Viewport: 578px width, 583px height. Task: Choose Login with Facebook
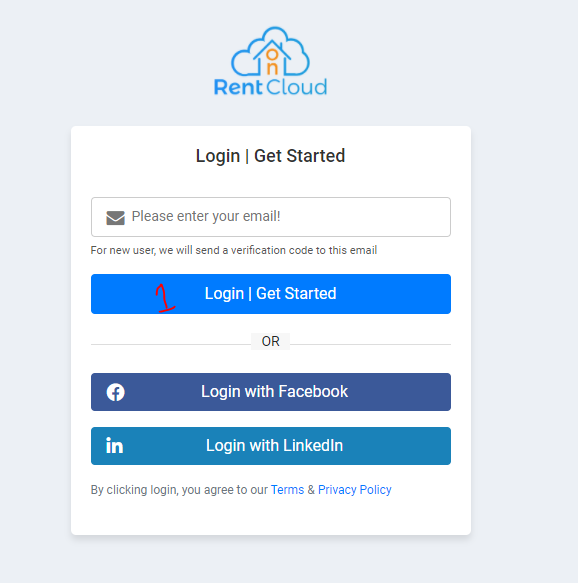pos(271,392)
